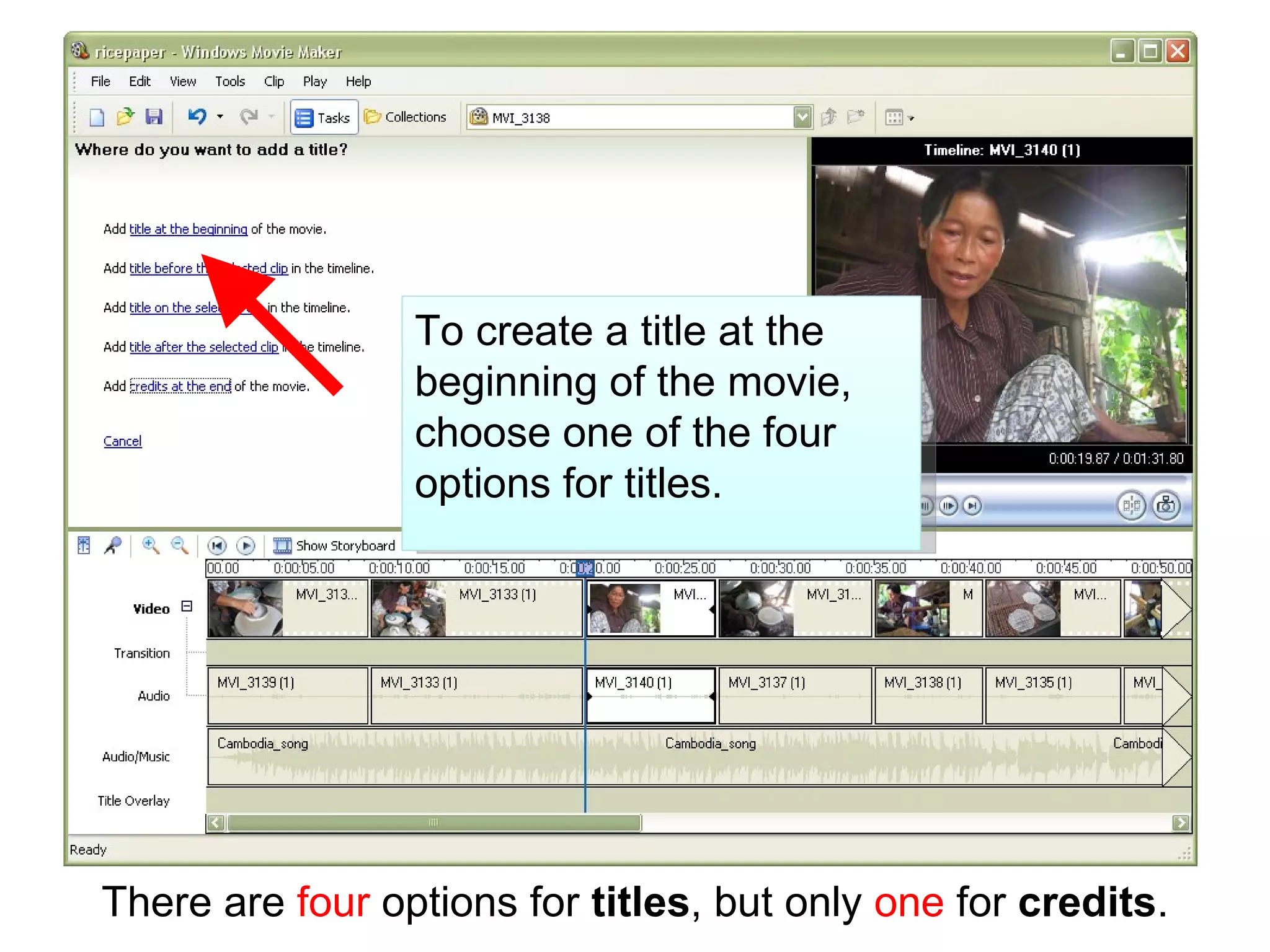
Task: Click the Zoom Timeline In magnifier
Action: (x=151, y=545)
